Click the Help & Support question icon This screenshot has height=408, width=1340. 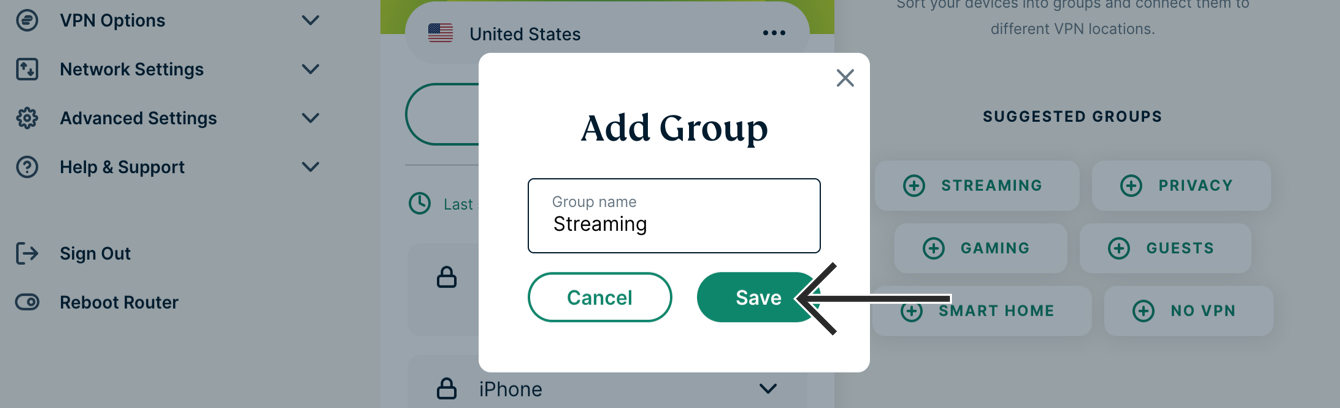(x=27, y=167)
